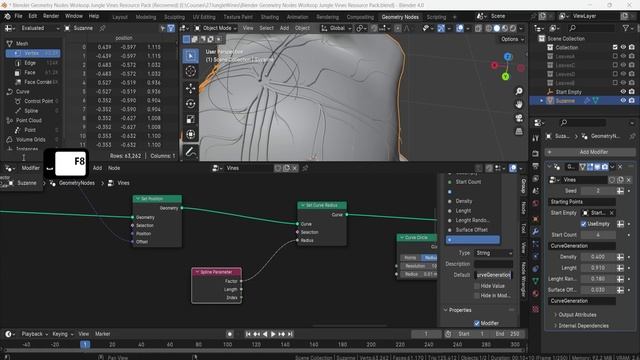Screen dimensions: 640x360
Task: Click the Blender logo menu icon
Action: [x=7, y=16]
